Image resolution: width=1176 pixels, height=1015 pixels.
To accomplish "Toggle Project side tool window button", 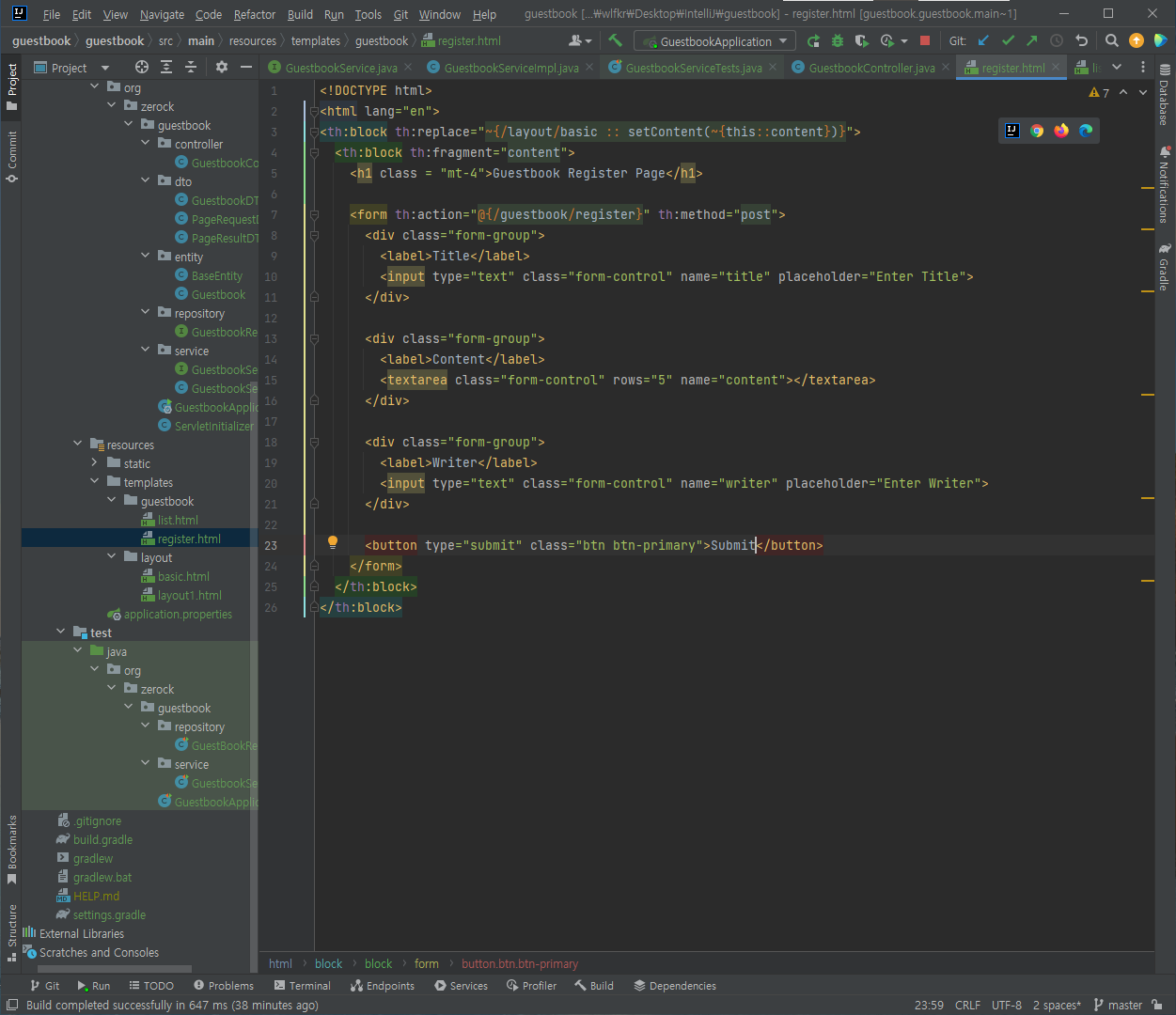I will pos(12,87).
